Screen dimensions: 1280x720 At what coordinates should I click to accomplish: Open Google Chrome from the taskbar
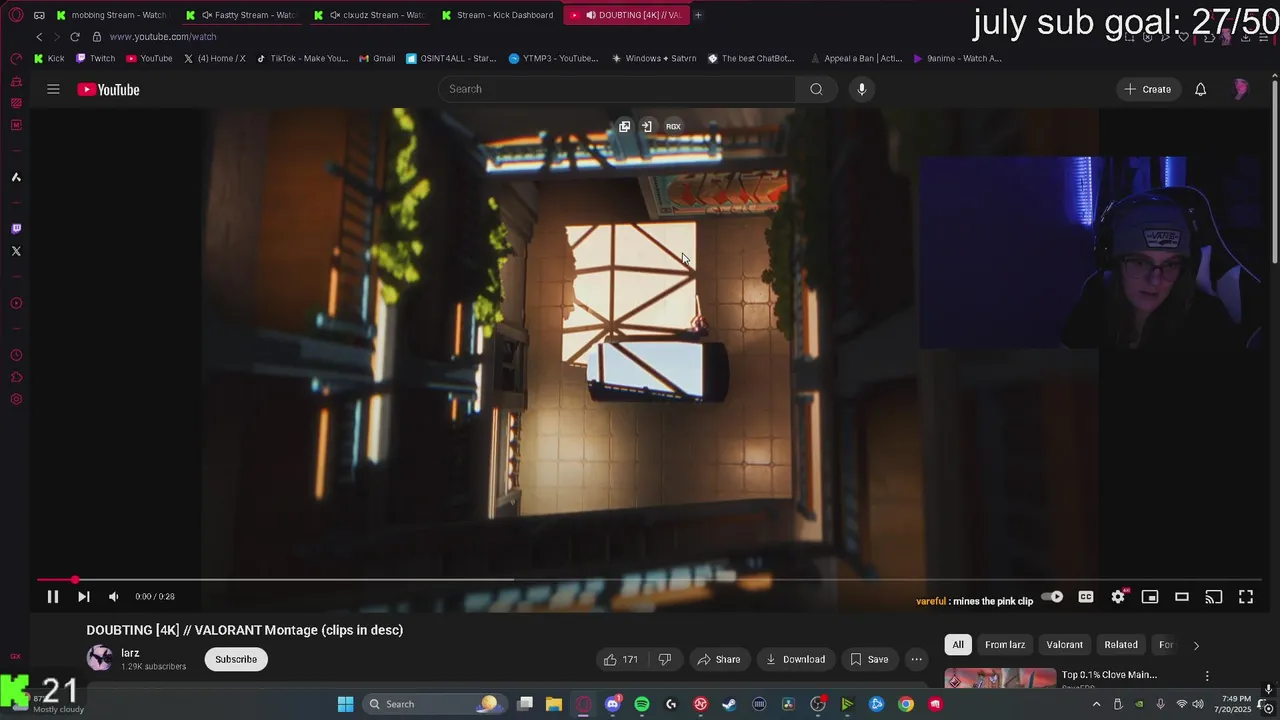905,704
